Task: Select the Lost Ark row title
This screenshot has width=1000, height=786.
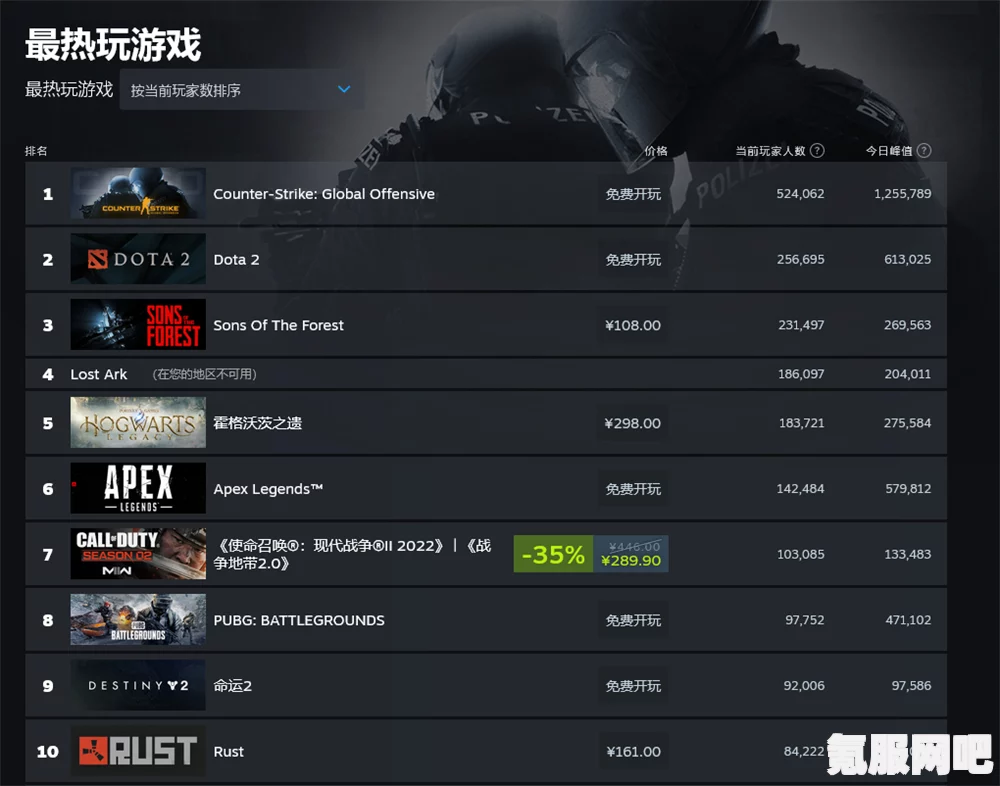Action: click(x=99, y=374)
